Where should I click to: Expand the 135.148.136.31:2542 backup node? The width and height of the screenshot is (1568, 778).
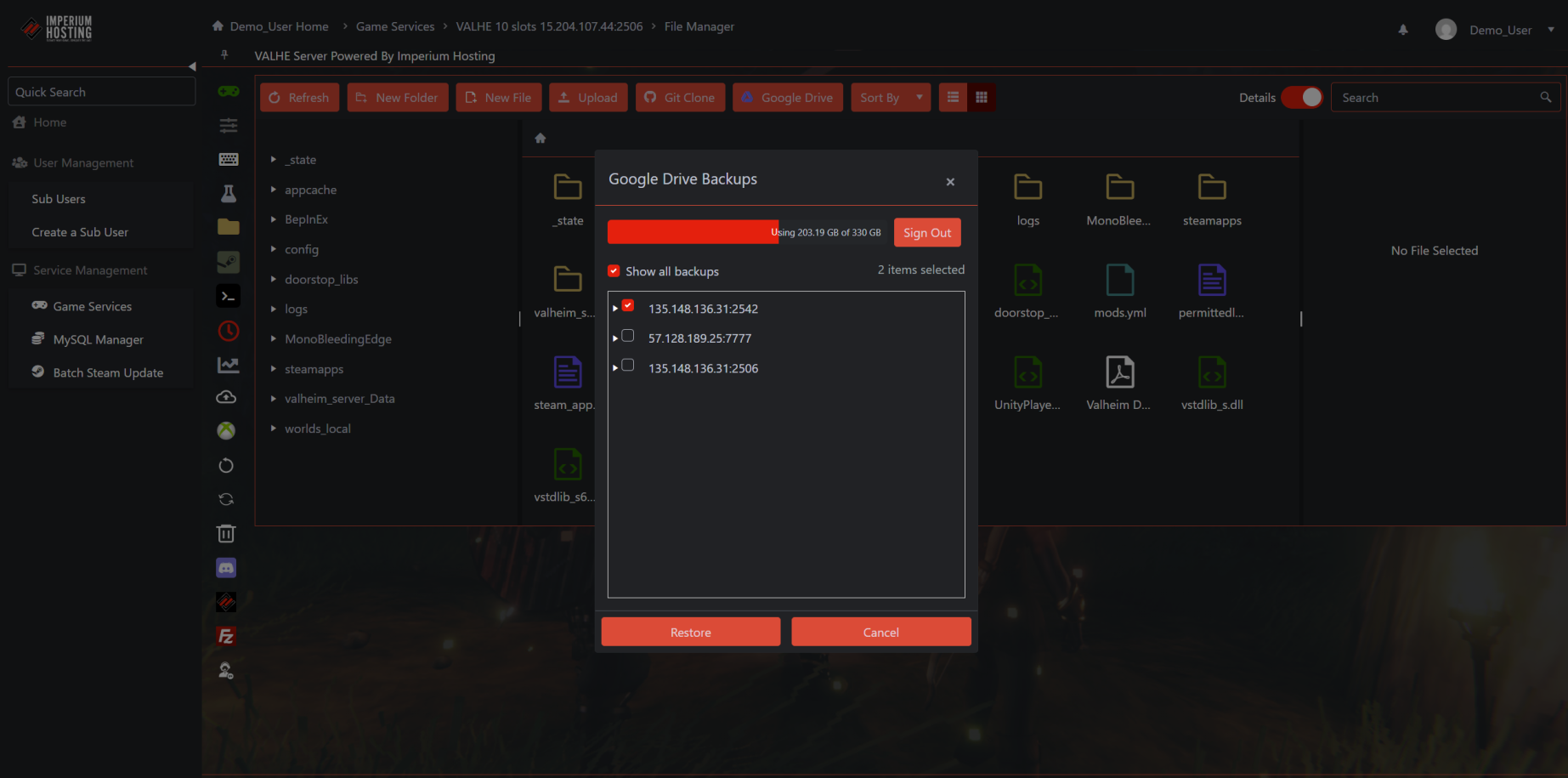point(614,309)
